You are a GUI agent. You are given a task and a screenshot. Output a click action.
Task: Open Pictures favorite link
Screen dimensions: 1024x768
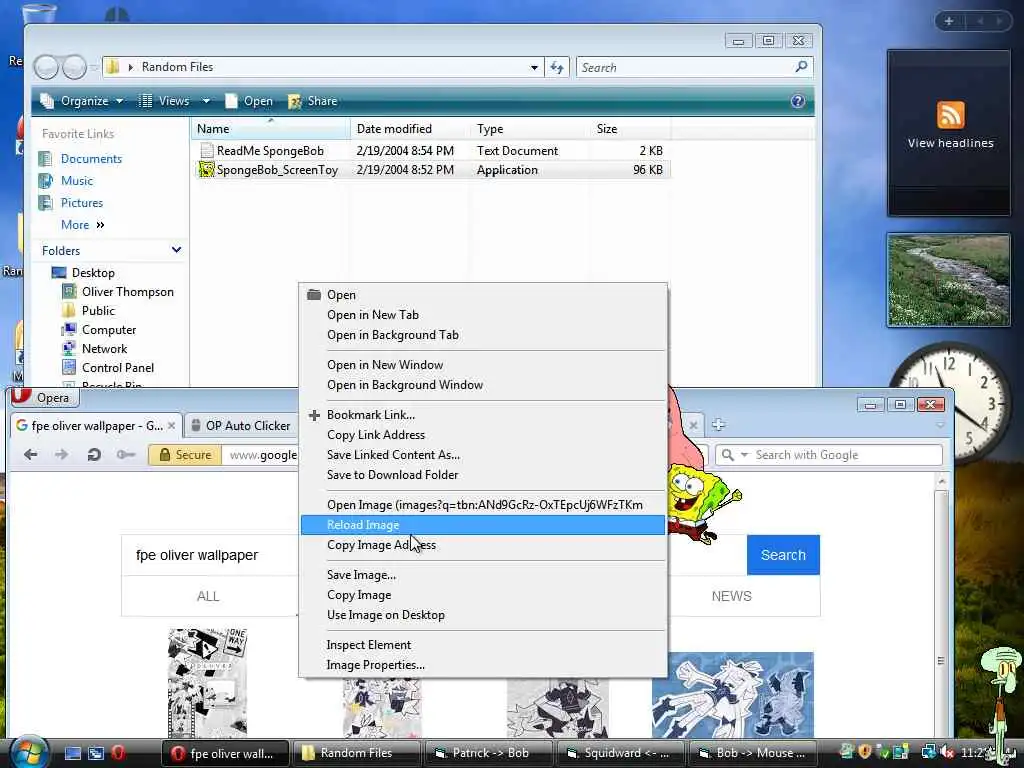82,203
